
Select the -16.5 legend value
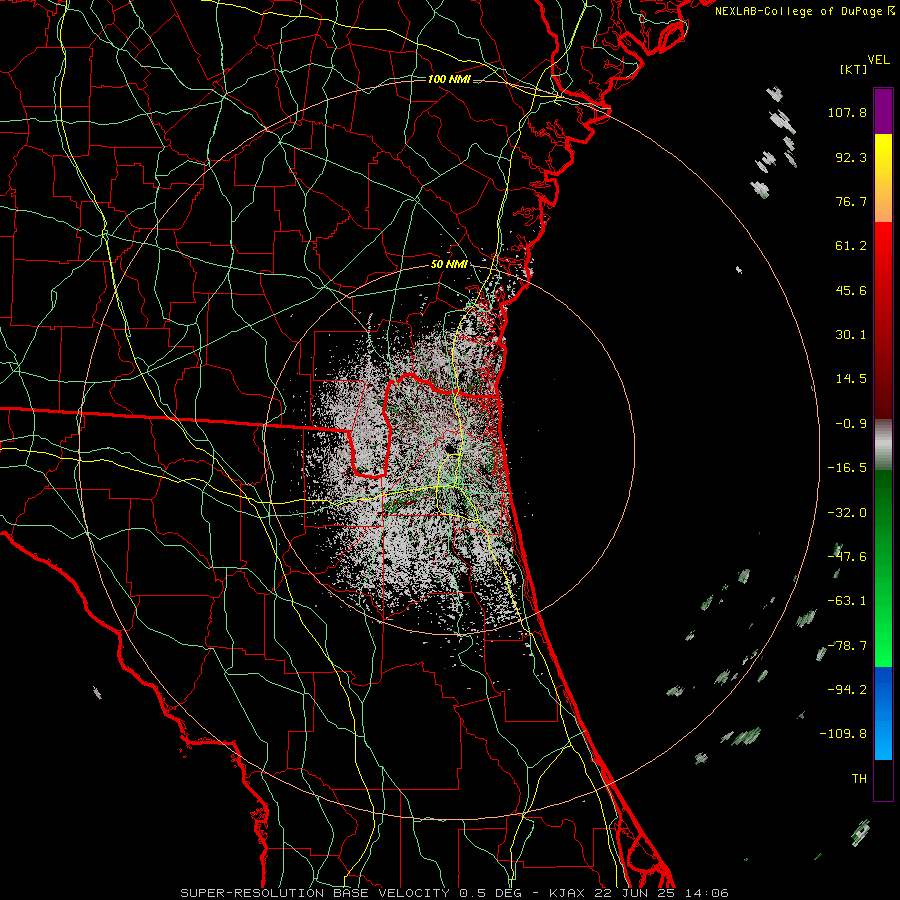pyautogui.click(x=847, y=468)
